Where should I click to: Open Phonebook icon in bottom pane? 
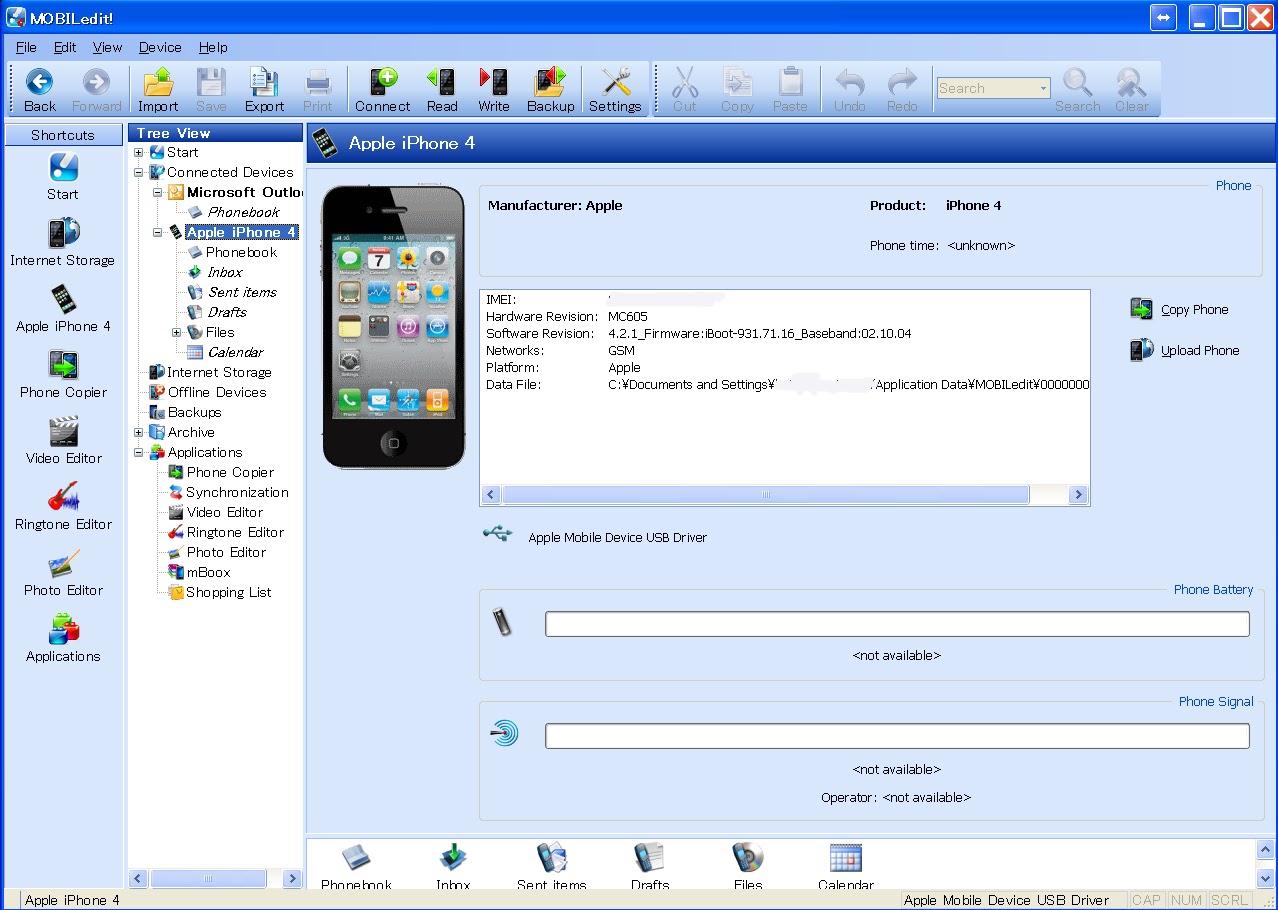pyautogui.click(x=356, y=865)
